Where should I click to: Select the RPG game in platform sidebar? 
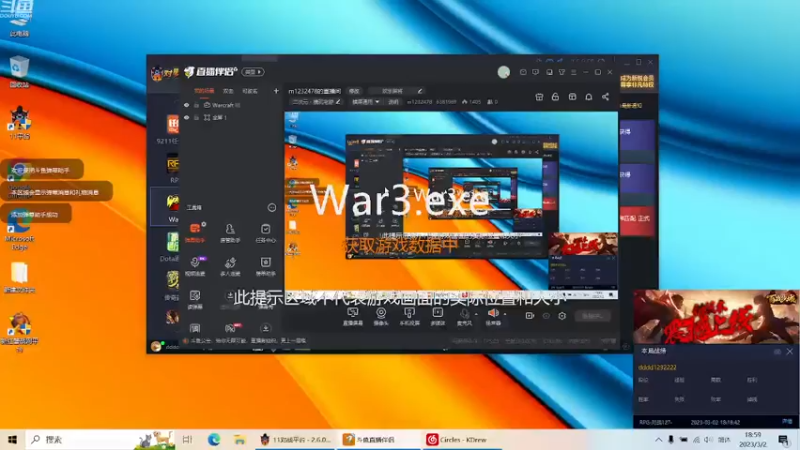click(172, 168)
